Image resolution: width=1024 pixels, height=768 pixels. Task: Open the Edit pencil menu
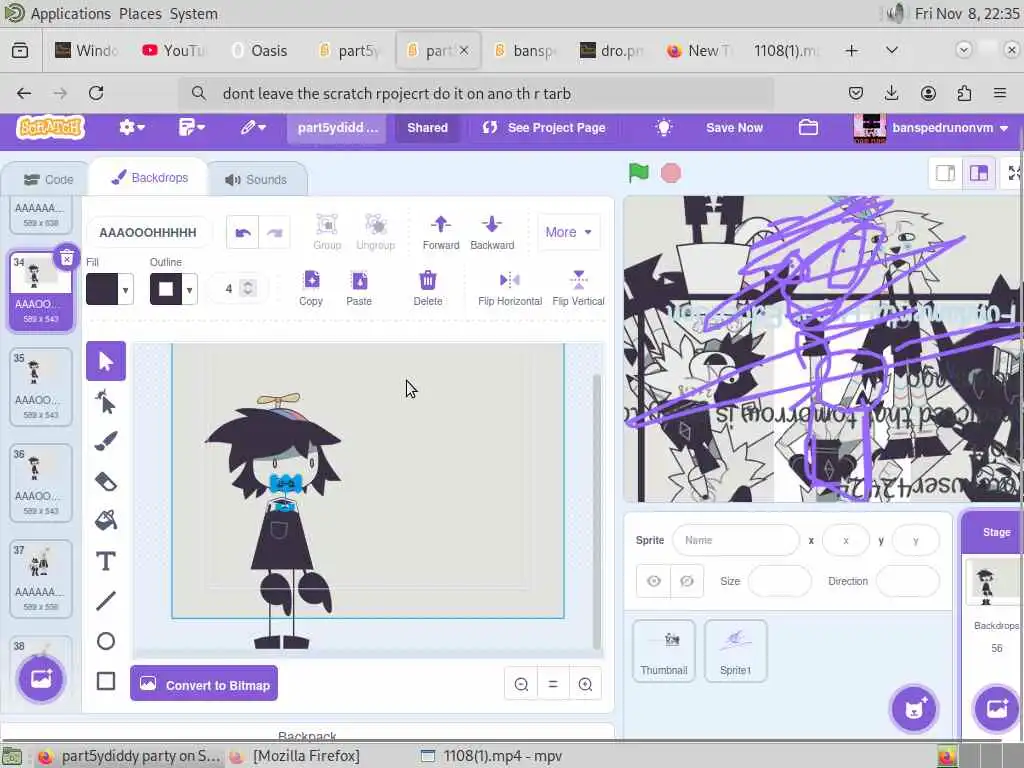(253, 127)
